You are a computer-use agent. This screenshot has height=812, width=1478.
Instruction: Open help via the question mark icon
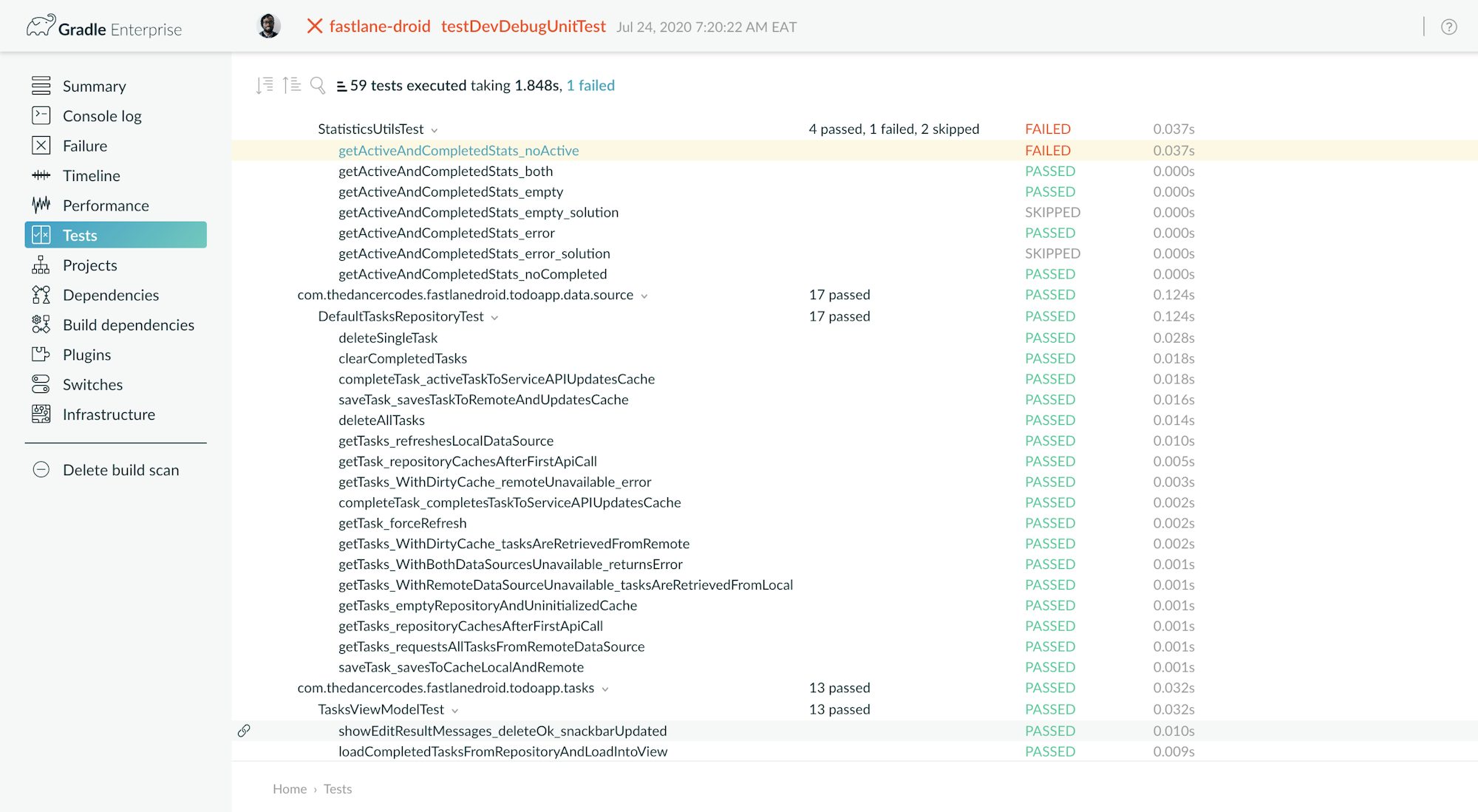point(1449,27)
